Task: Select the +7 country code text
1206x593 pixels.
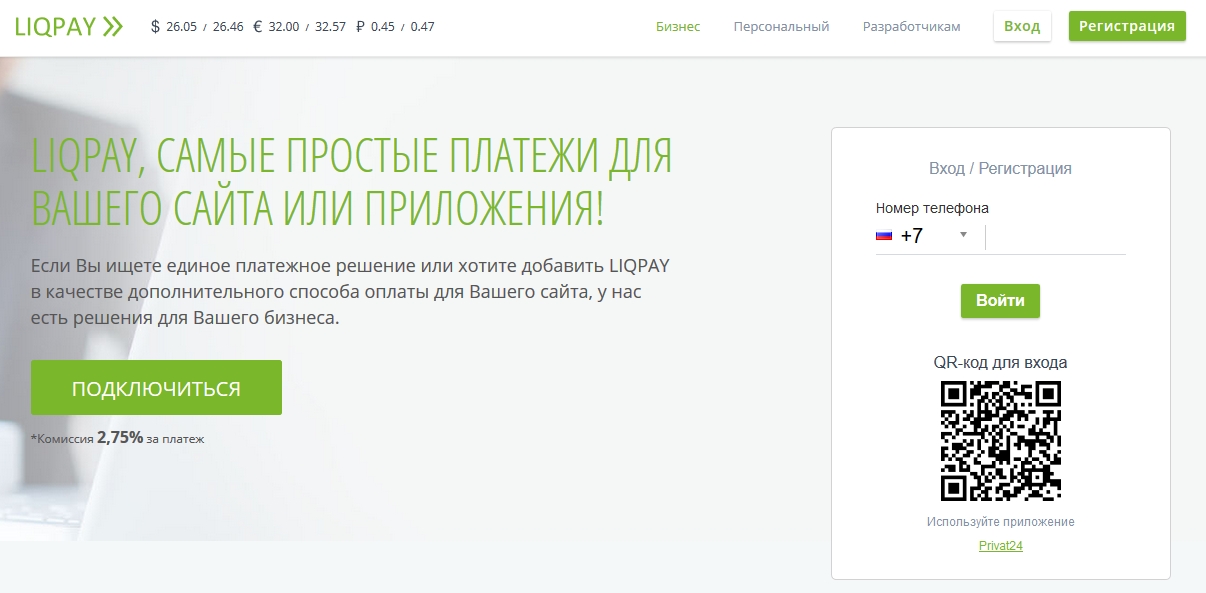Action: (x=911, y=236)
